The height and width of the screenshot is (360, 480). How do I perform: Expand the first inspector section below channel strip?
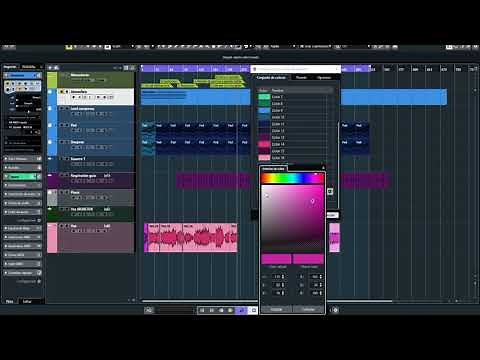[22, 159]
